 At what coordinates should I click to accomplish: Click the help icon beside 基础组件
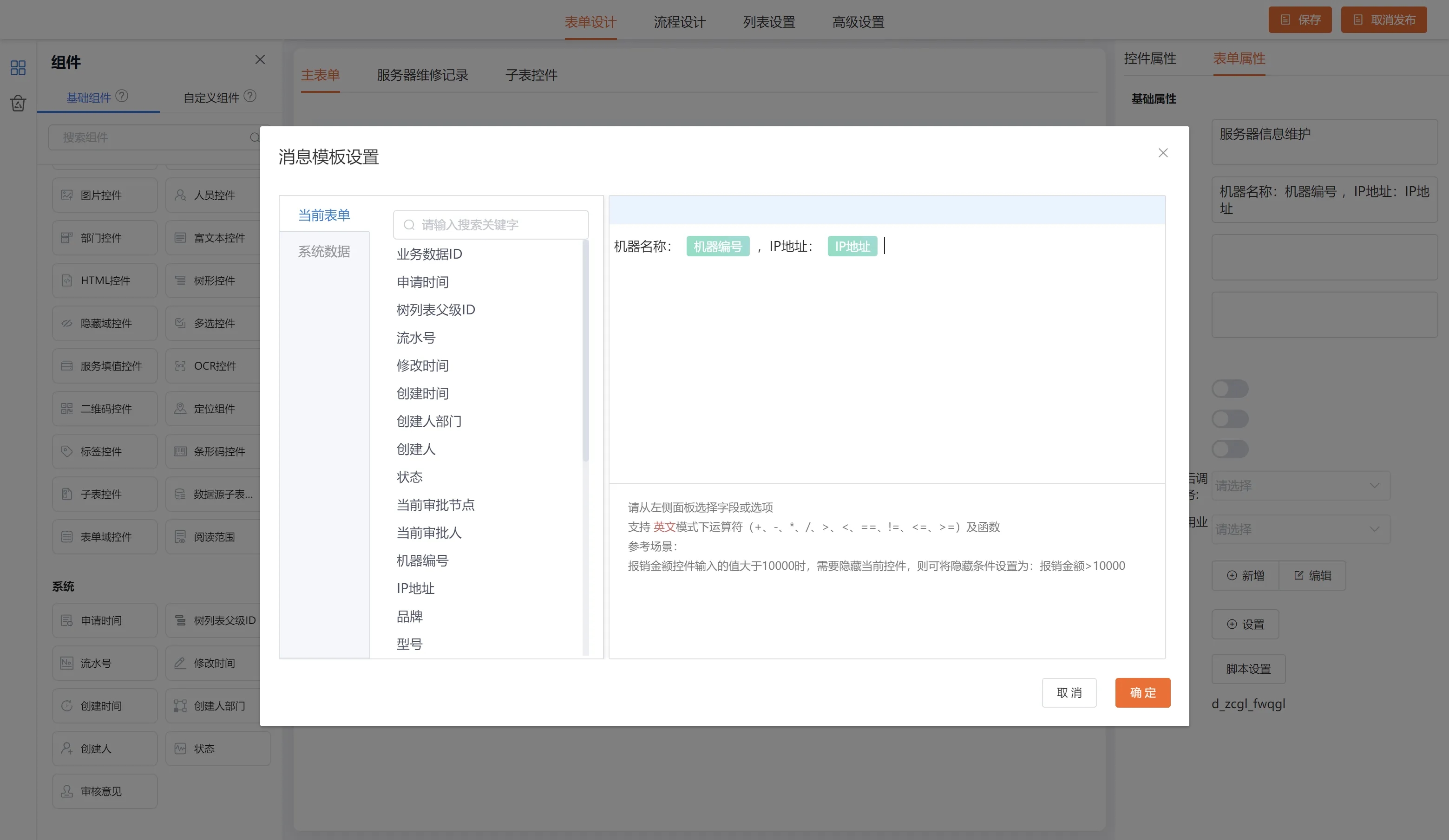[x=122, y=96]
